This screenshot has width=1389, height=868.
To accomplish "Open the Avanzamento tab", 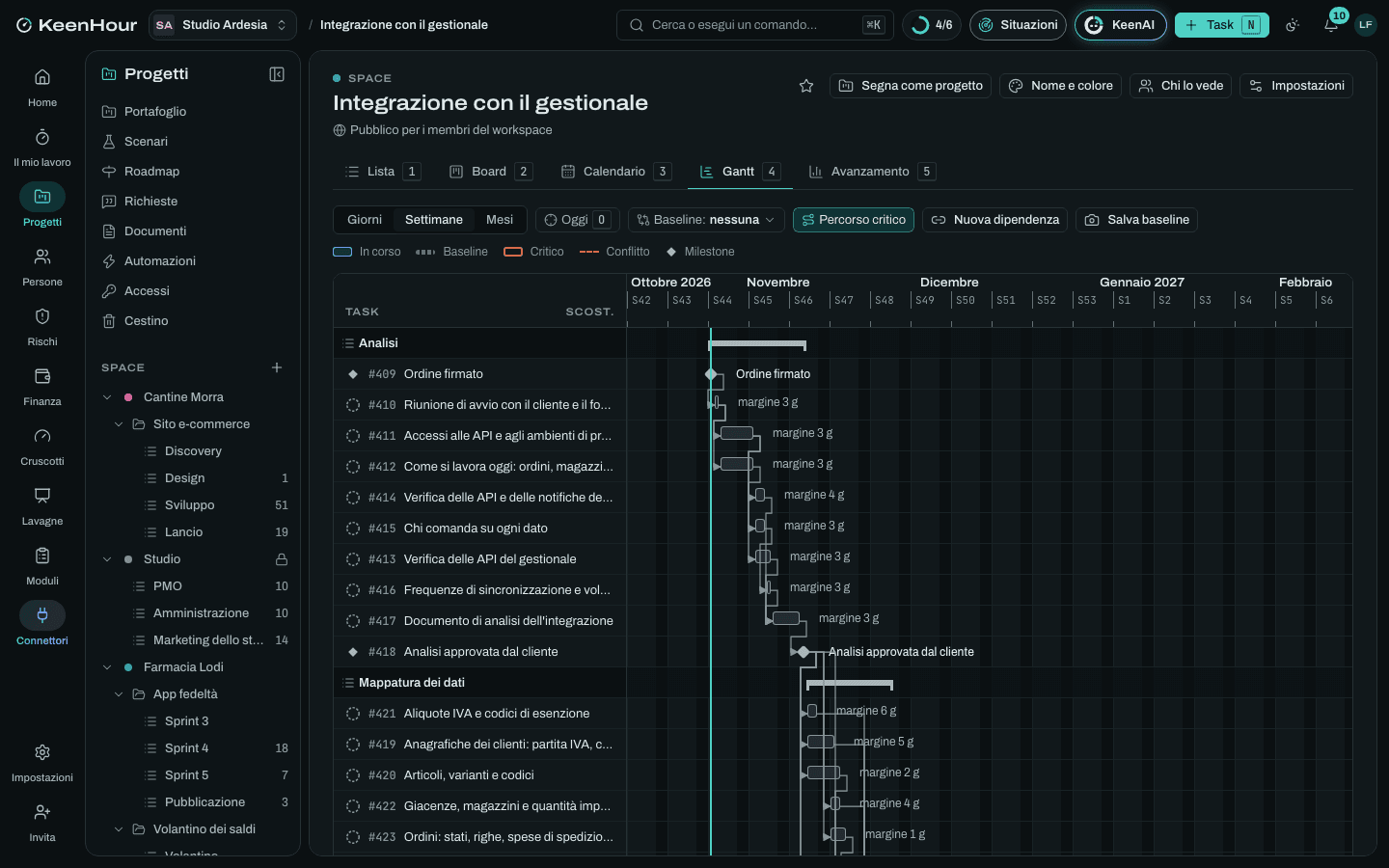I will click(x=871, y=172).
